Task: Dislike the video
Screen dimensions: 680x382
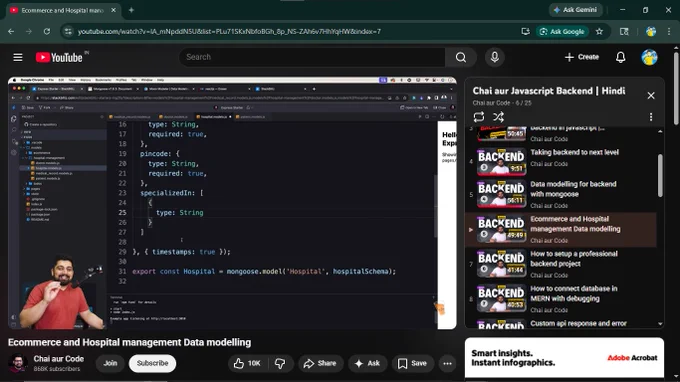Action: point(281,363)
